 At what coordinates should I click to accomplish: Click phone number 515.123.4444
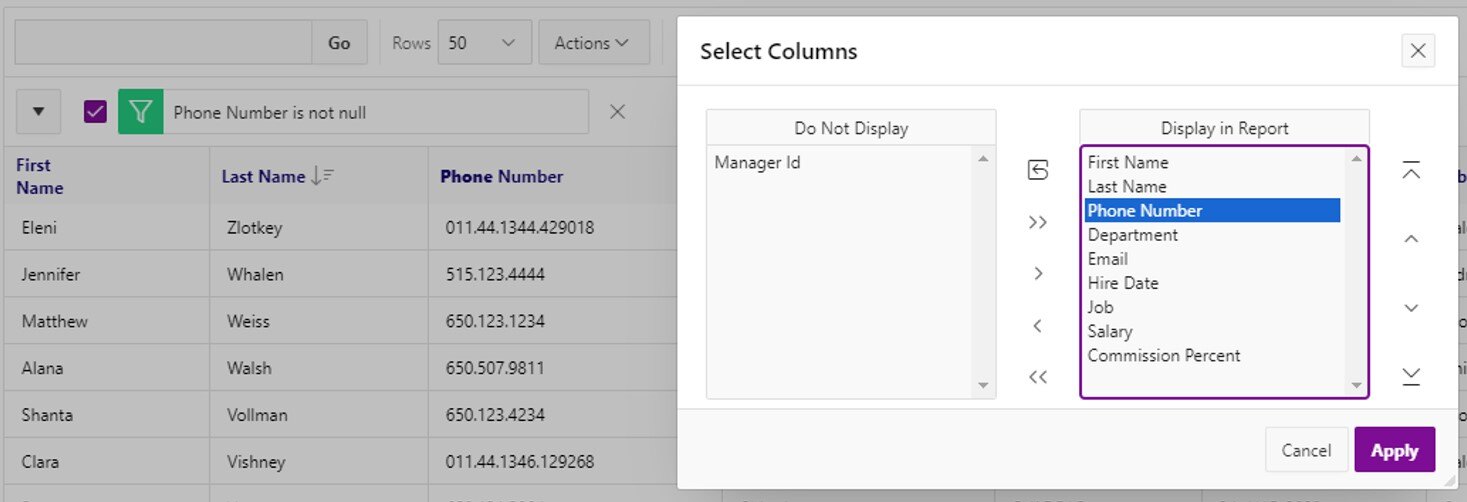495,274
